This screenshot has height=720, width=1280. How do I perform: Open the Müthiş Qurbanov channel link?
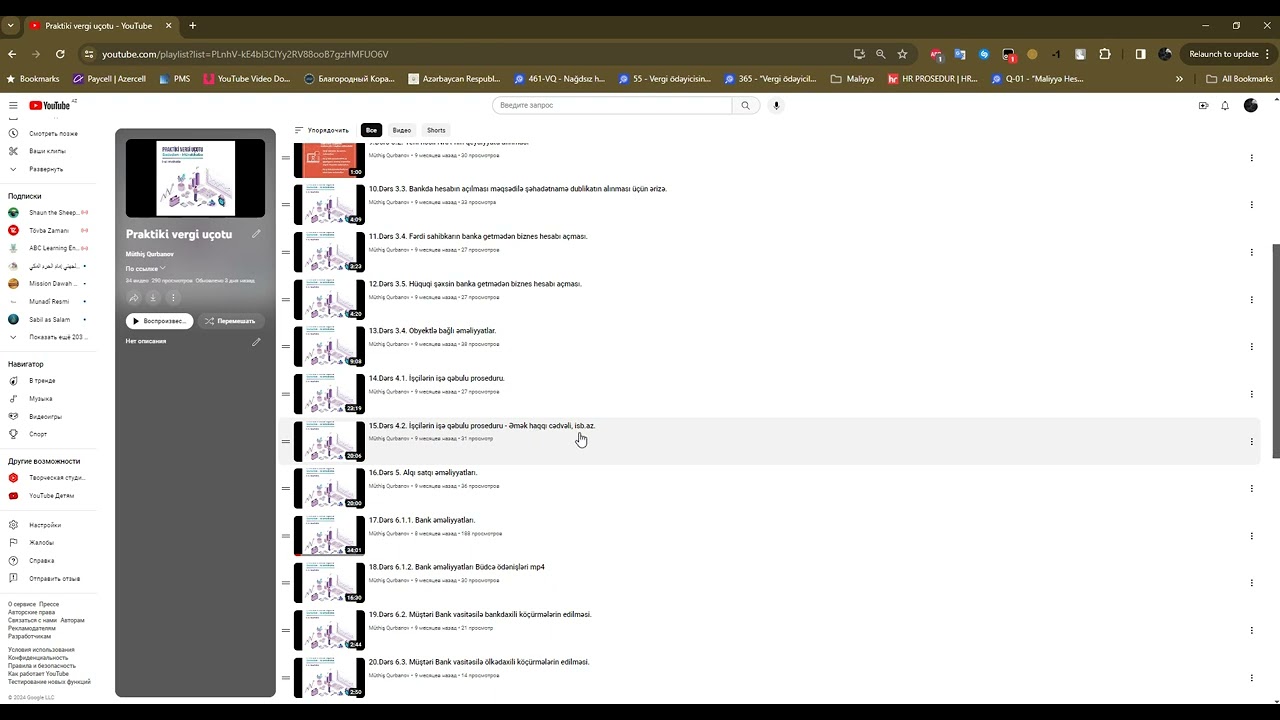point(149,254)
